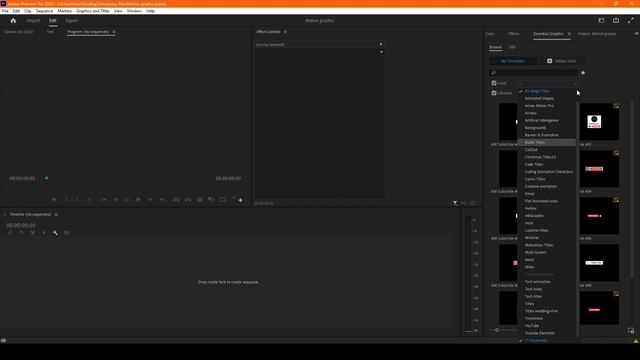The height and width of the screenshot is (360, 640).
Task: Click the filter funnel icon under Effect Controls
Action: (x=455, y=203)
